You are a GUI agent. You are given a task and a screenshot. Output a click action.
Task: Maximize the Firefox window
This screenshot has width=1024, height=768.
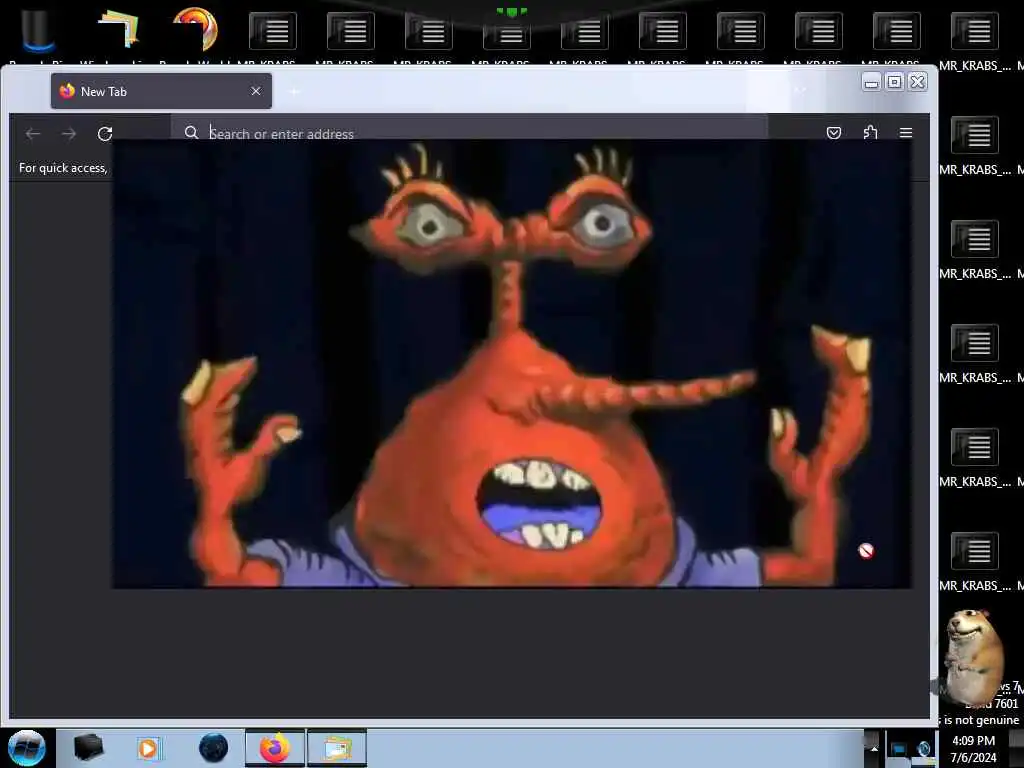point(895,82)
